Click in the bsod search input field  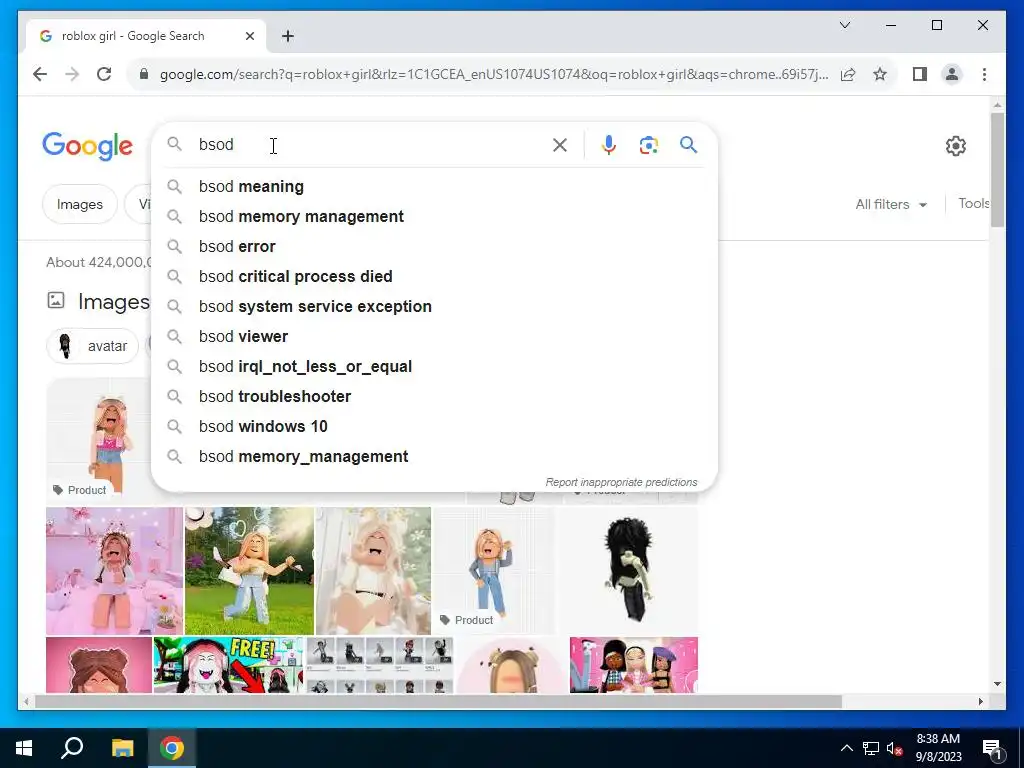click(372, 144)
